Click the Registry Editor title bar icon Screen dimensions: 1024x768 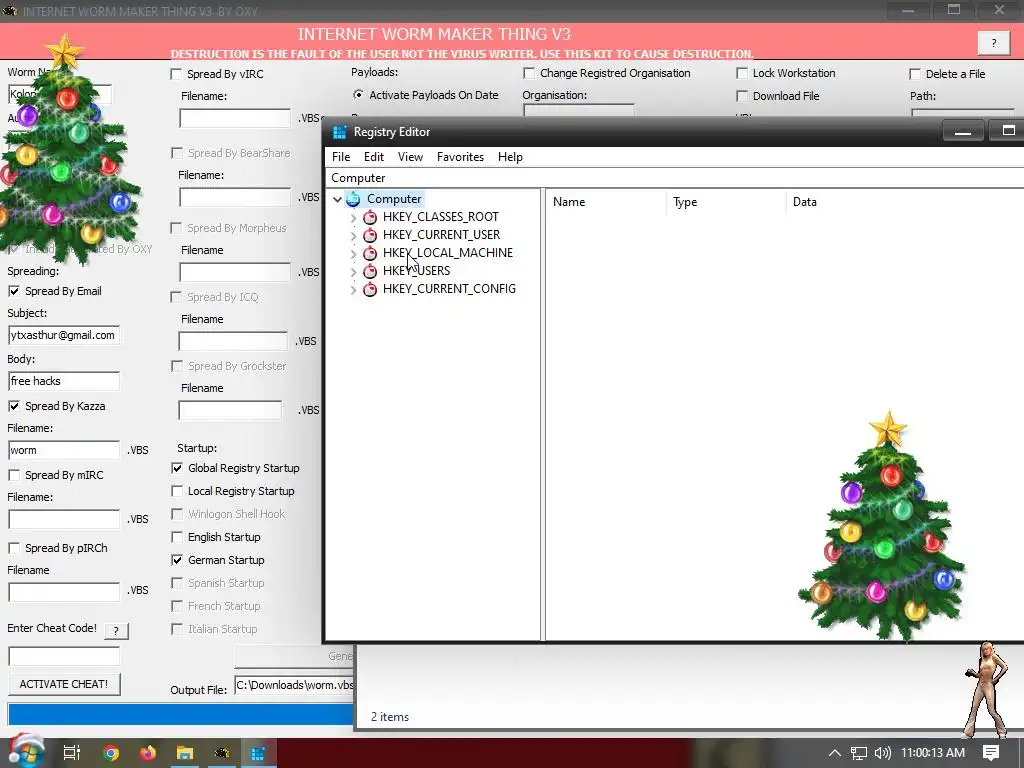point(339,132)
